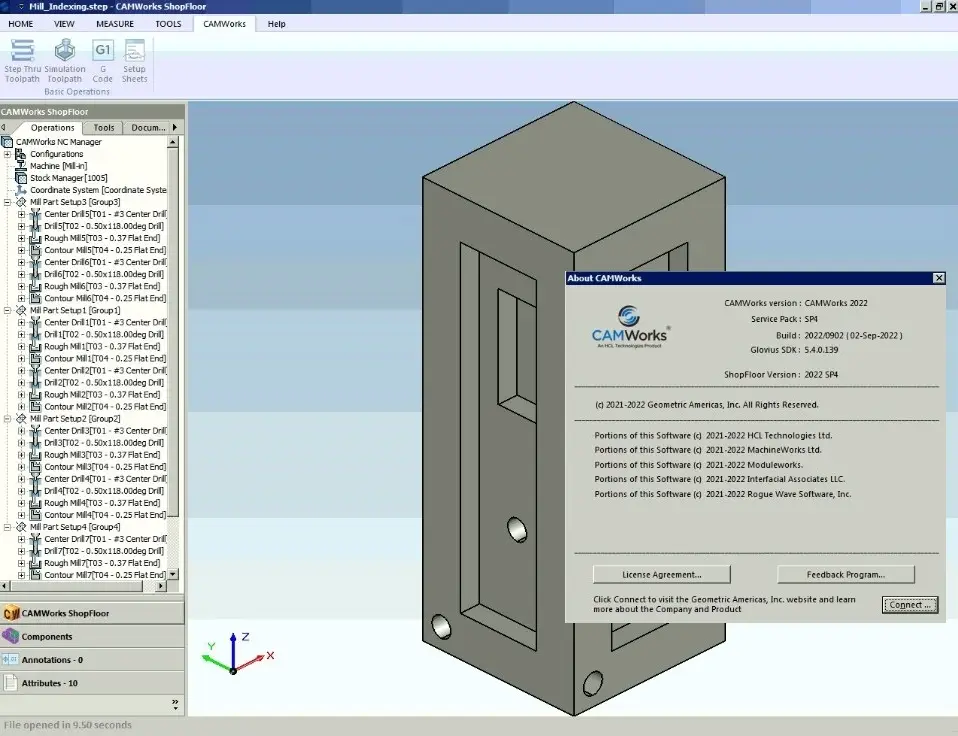Click the Connect button
958x736 pixels.
(x=910, y=605)
